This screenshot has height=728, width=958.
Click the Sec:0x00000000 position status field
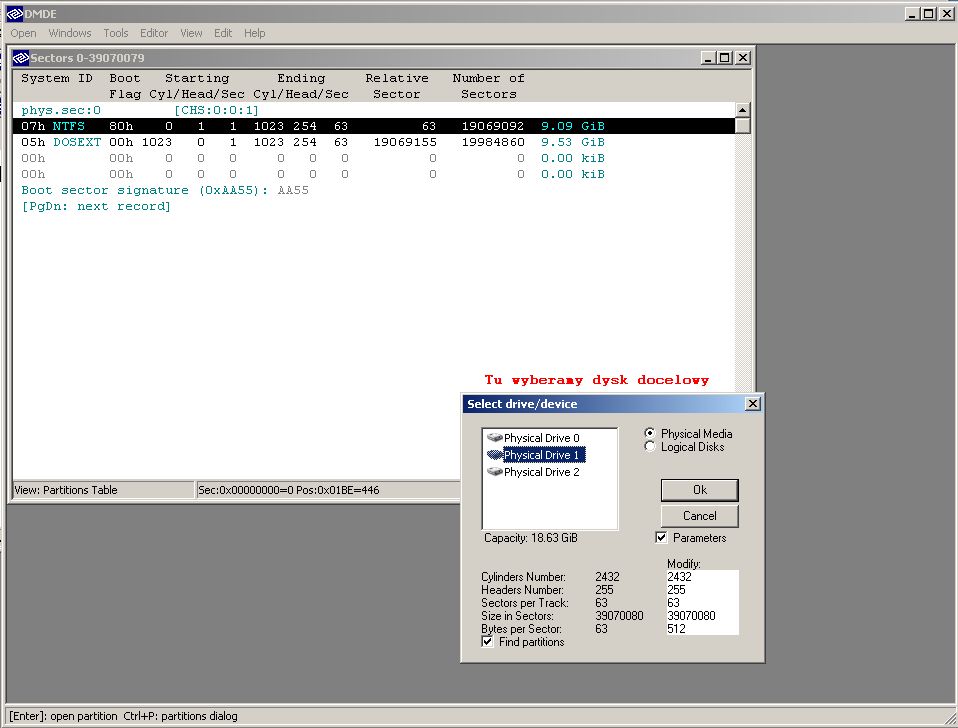328,490
